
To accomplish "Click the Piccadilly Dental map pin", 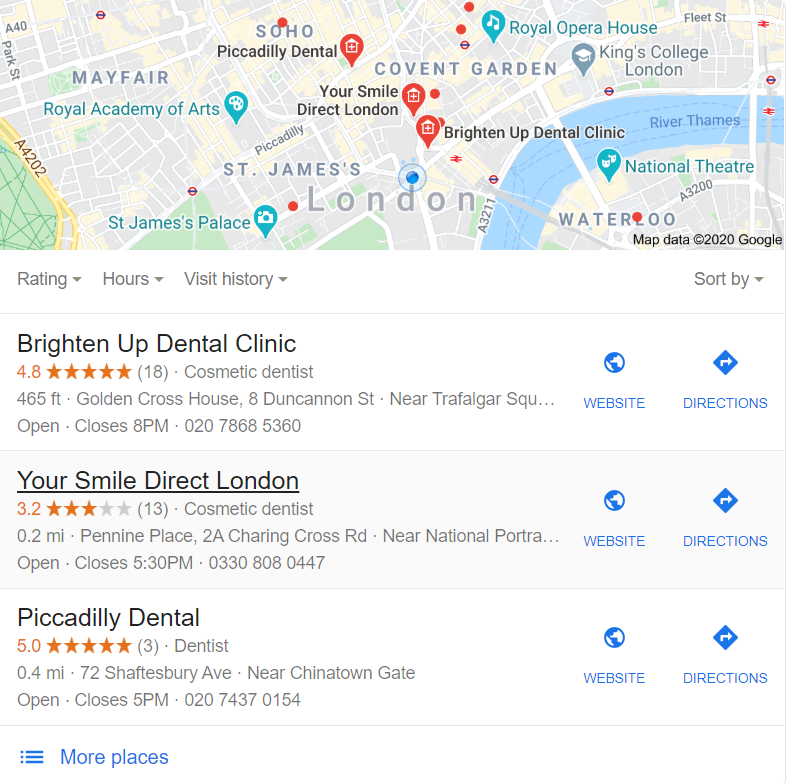I will tap(351, 49).
